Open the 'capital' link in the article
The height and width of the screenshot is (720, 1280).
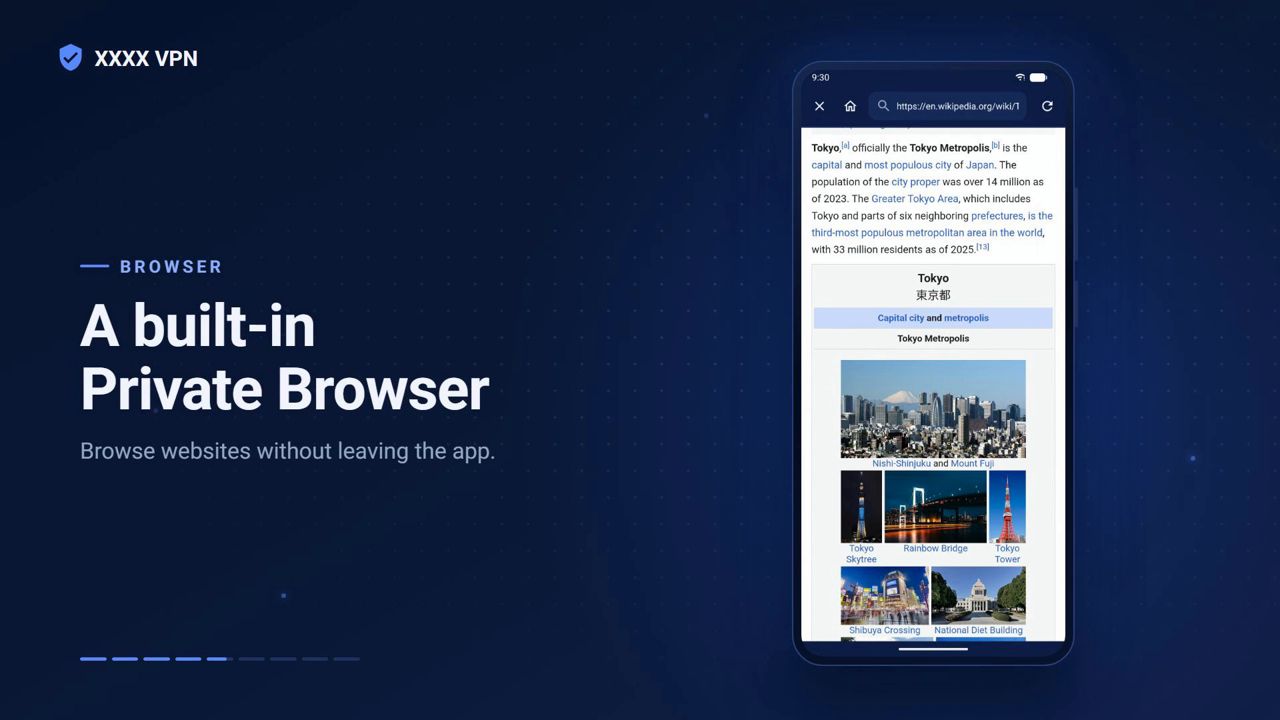(x=826, y=165)
